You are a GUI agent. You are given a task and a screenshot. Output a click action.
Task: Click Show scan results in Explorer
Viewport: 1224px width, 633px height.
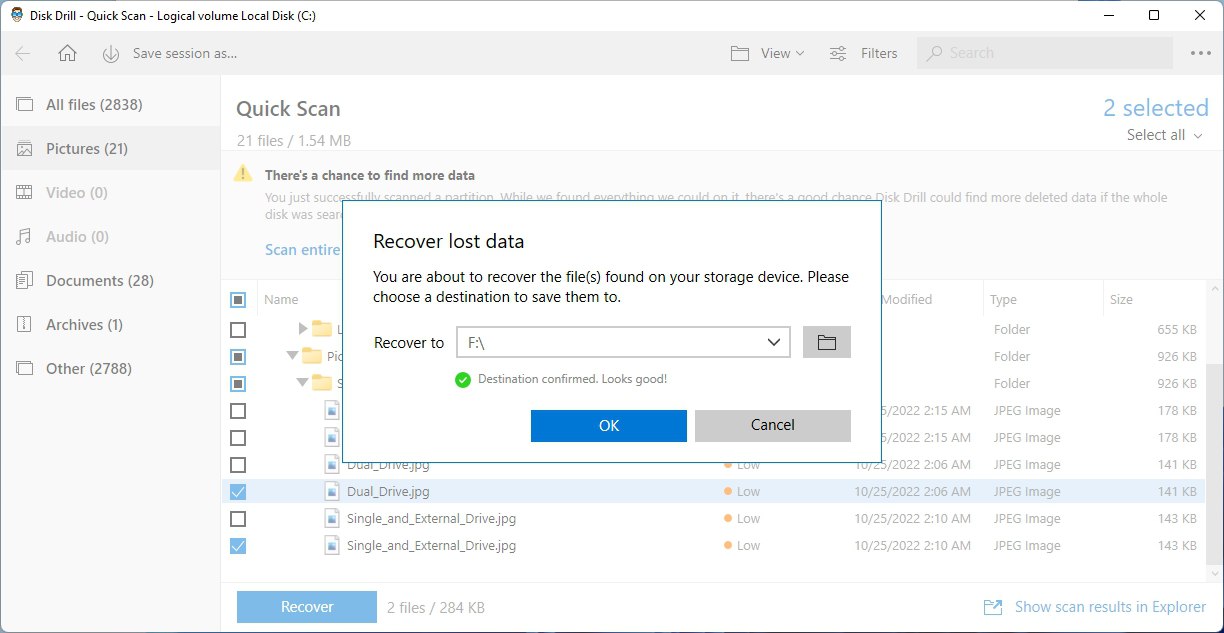[1110, 607]
